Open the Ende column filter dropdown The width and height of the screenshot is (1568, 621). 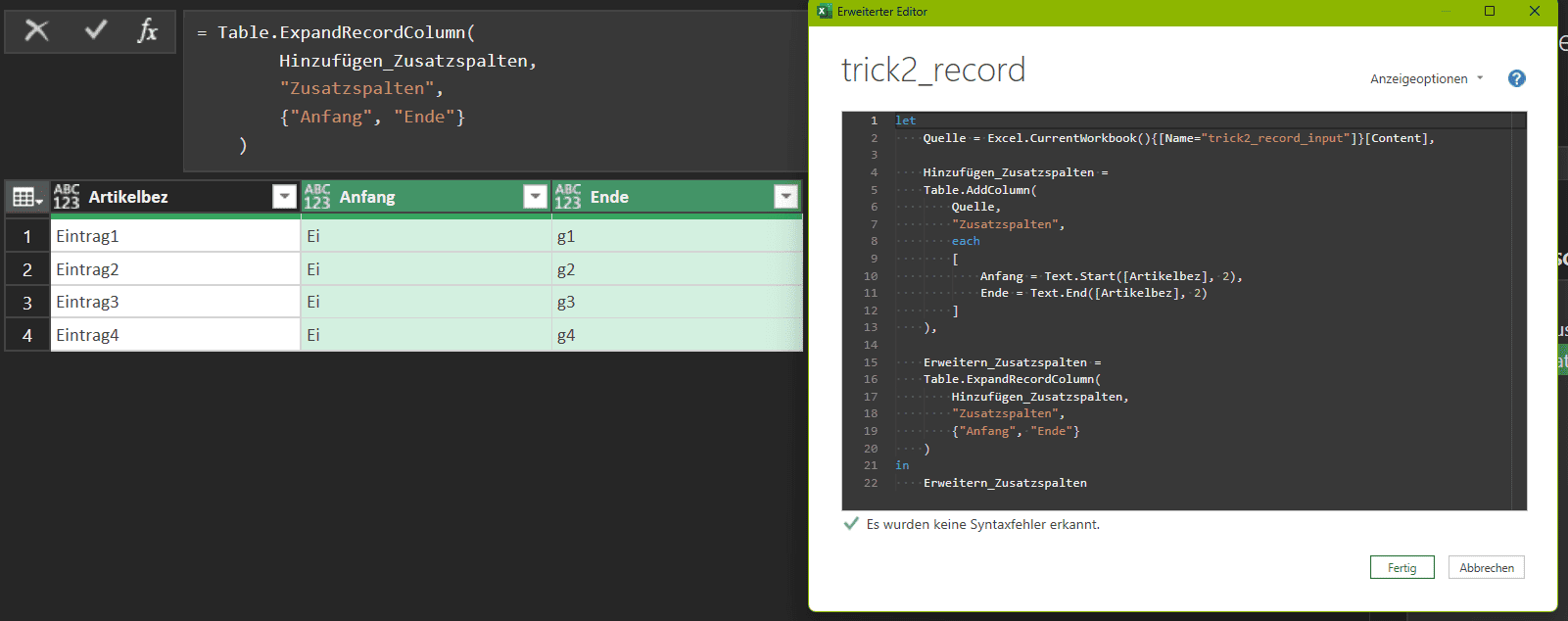coord(785,197)
